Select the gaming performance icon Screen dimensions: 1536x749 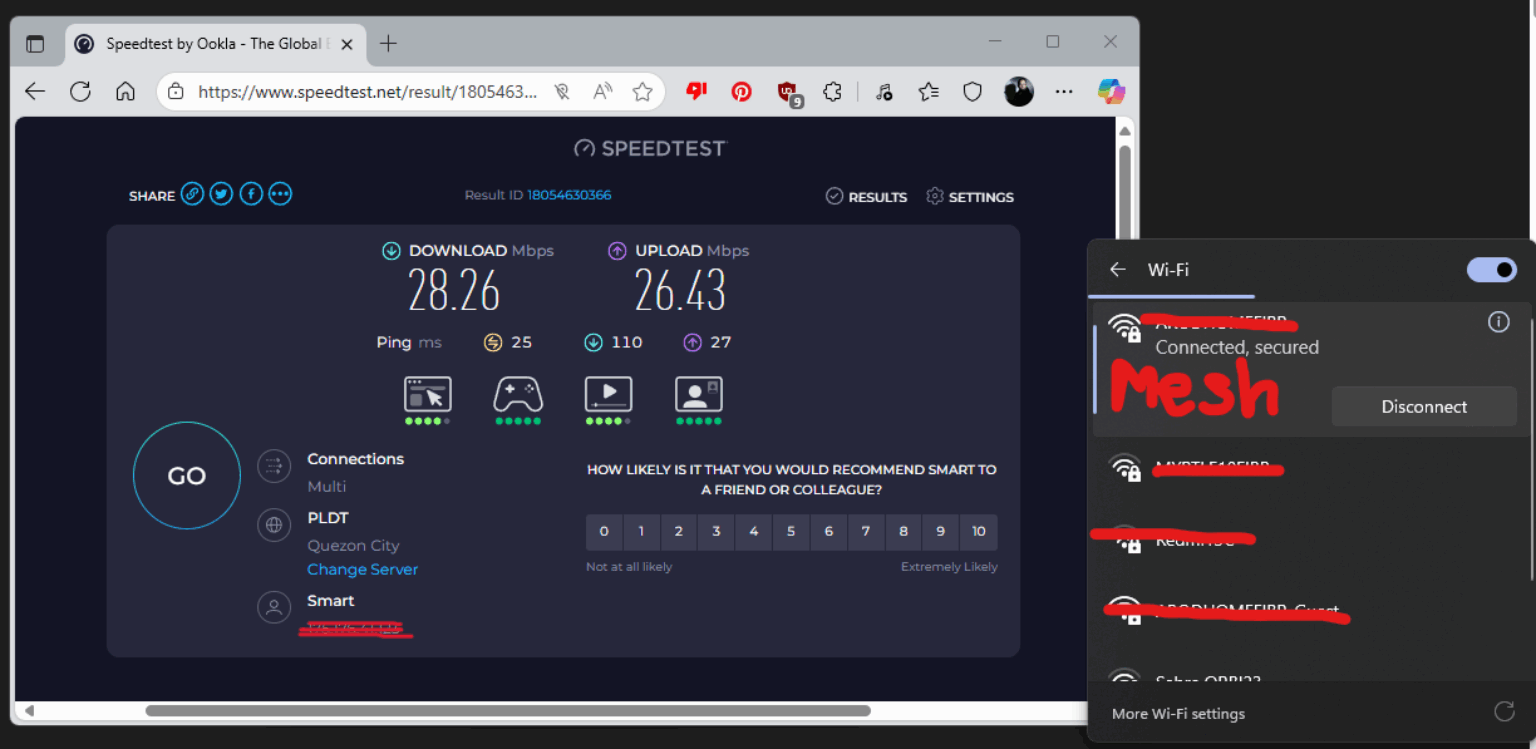(518, 394)
